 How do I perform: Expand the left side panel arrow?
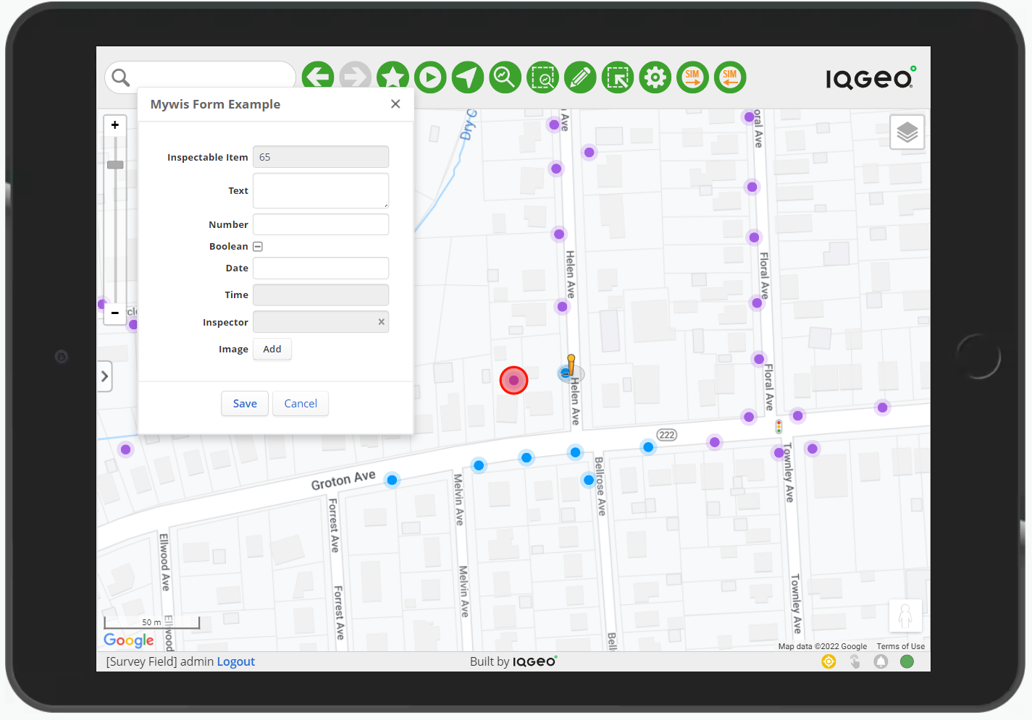[x=104, y=377]
